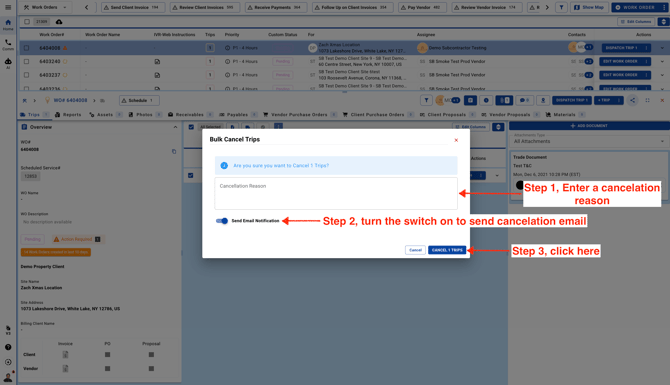Click Edit Columns above the work orders table
The image size is (670, 385).
636,22
